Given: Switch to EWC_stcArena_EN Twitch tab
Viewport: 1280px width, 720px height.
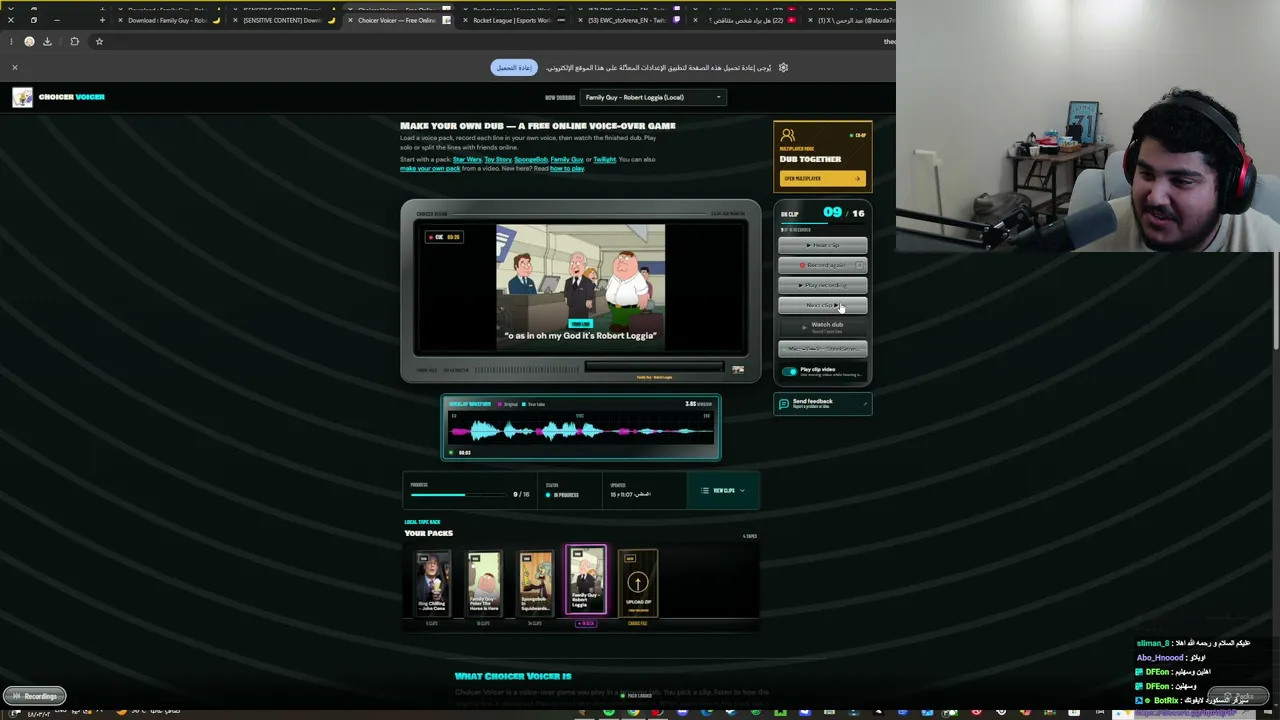Looking at the screenshot, I should [x=628, y=20].
